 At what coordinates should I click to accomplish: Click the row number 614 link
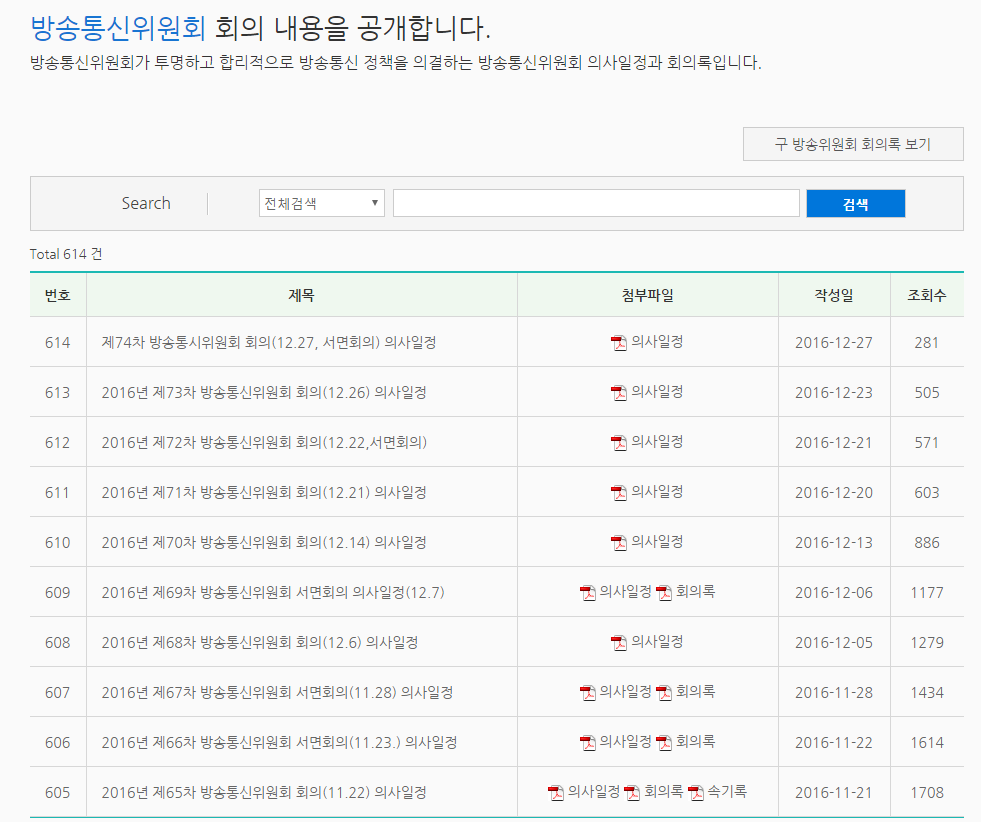58,341
